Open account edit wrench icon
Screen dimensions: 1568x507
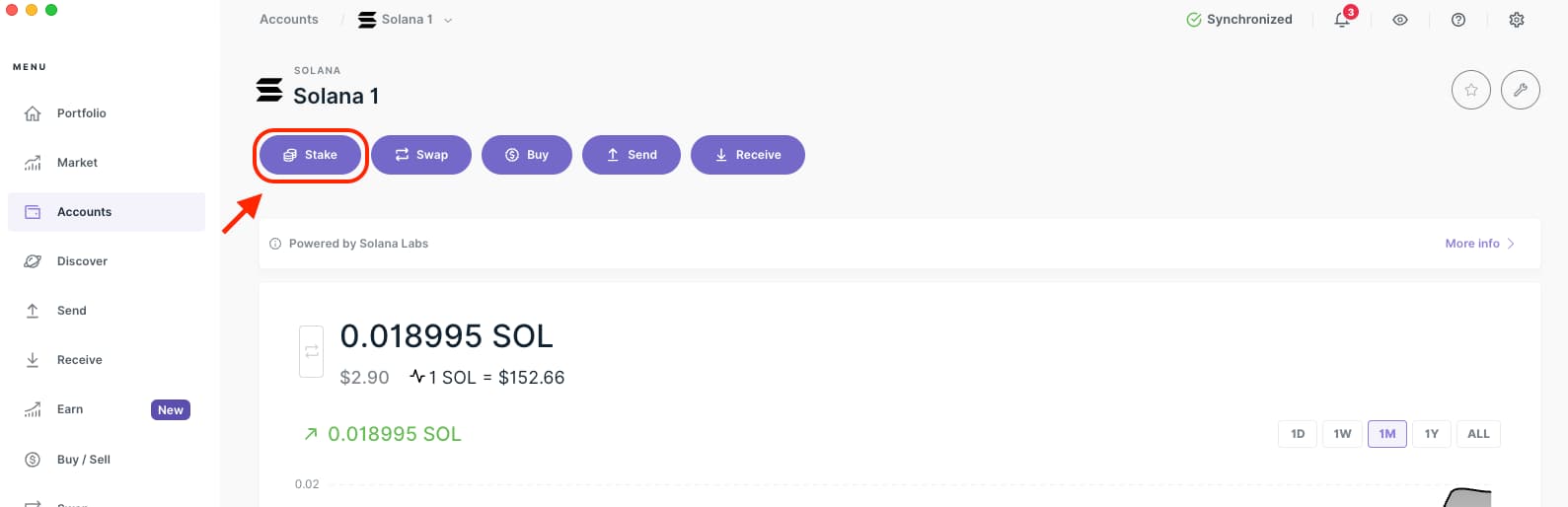pos(1520,91)
